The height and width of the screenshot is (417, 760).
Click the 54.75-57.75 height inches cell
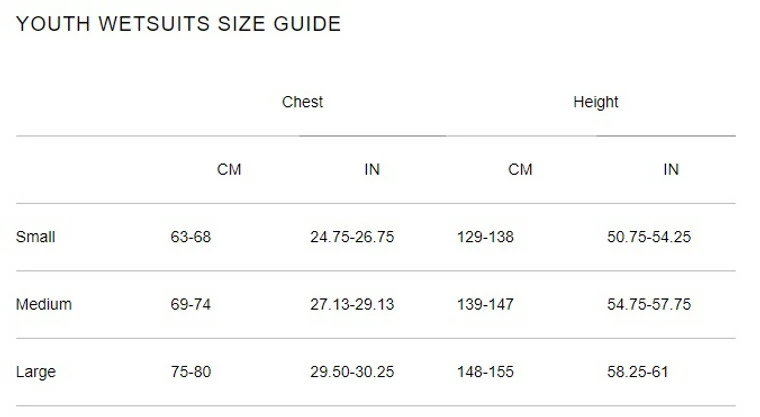(x=649, y=304)
